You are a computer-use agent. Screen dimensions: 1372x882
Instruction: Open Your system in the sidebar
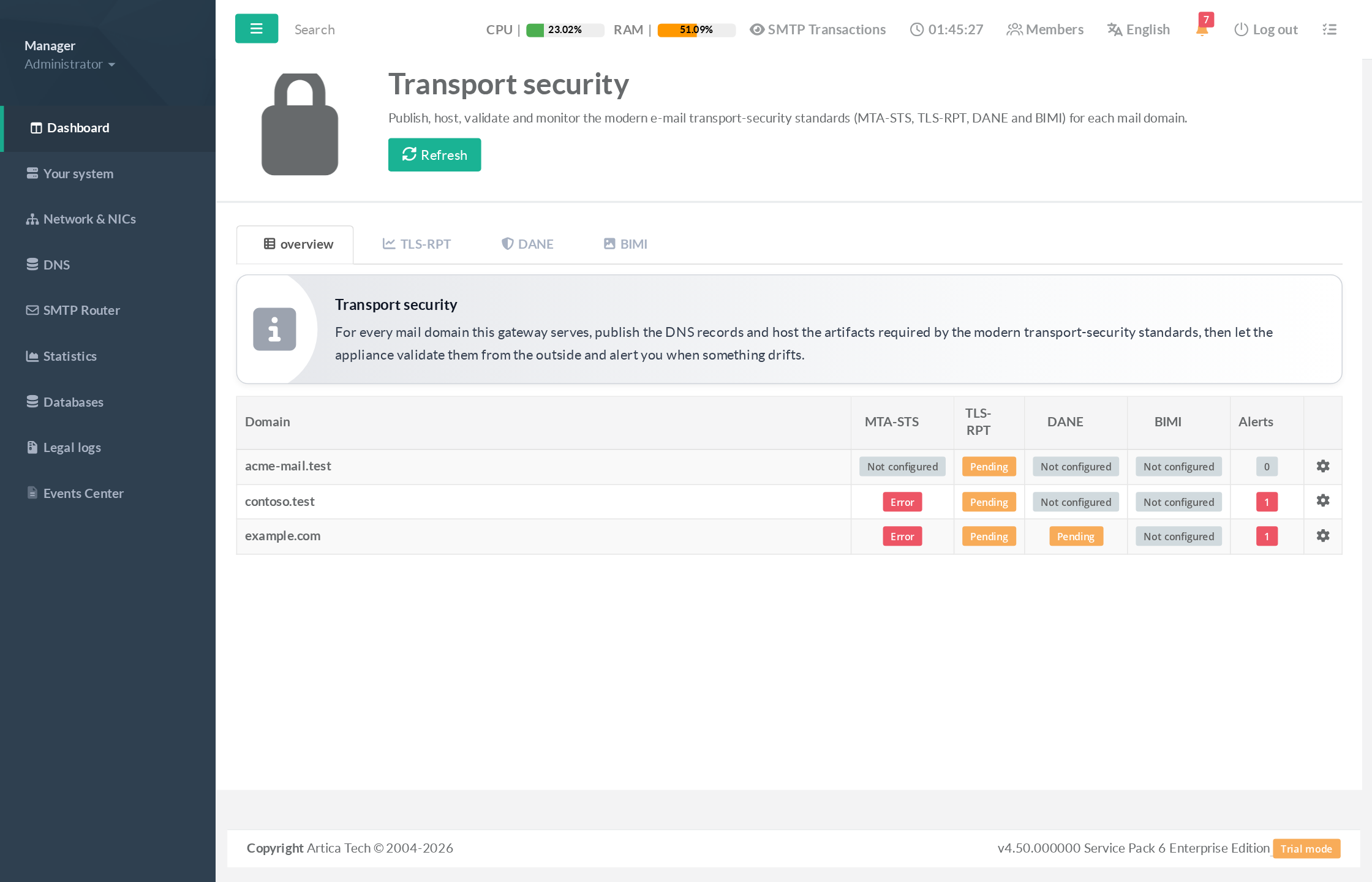click(108, 174)
